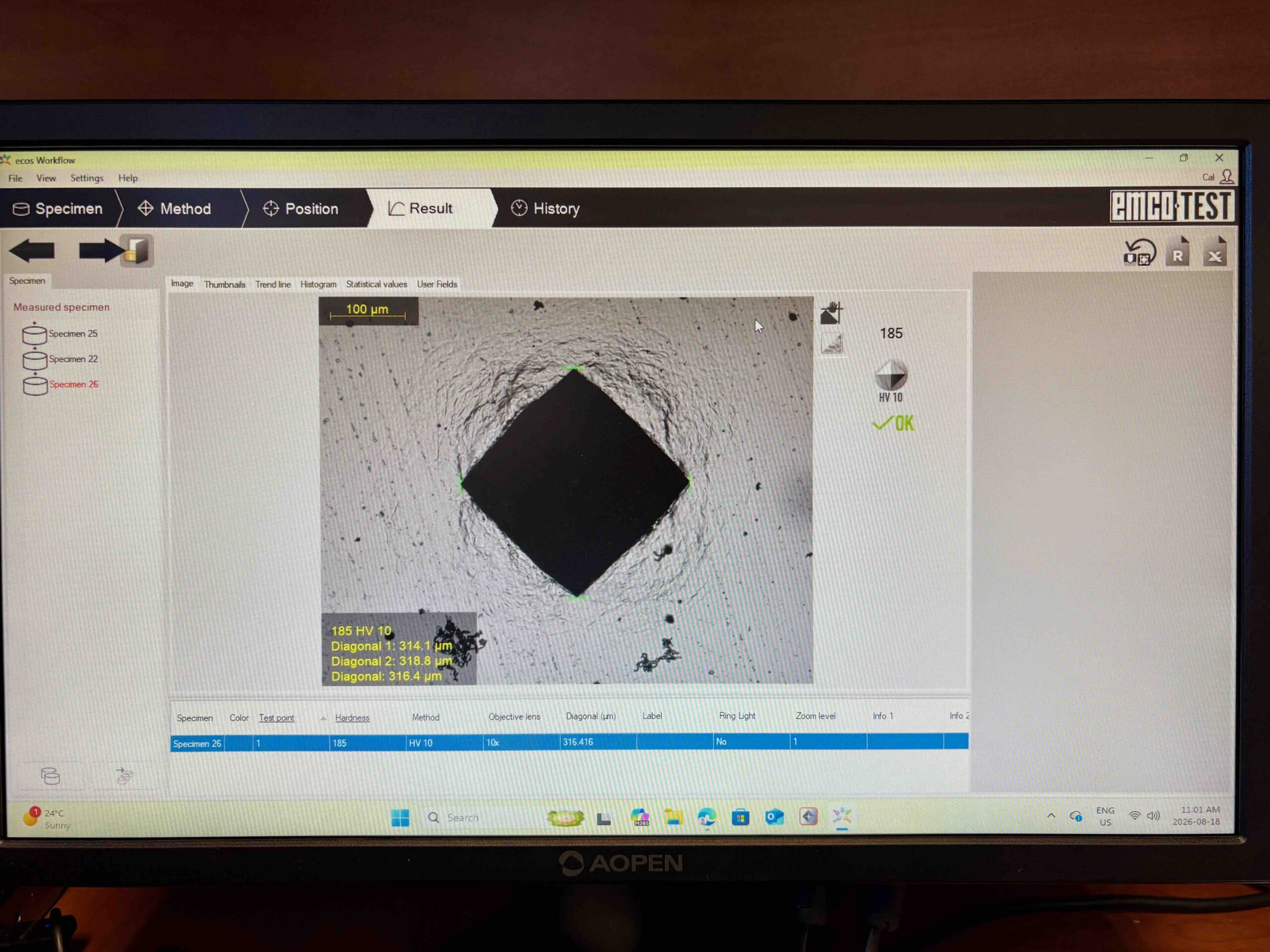Open the 24°C Sunny weather widget
Screen dimensions: 1270x952
(47, 818)
